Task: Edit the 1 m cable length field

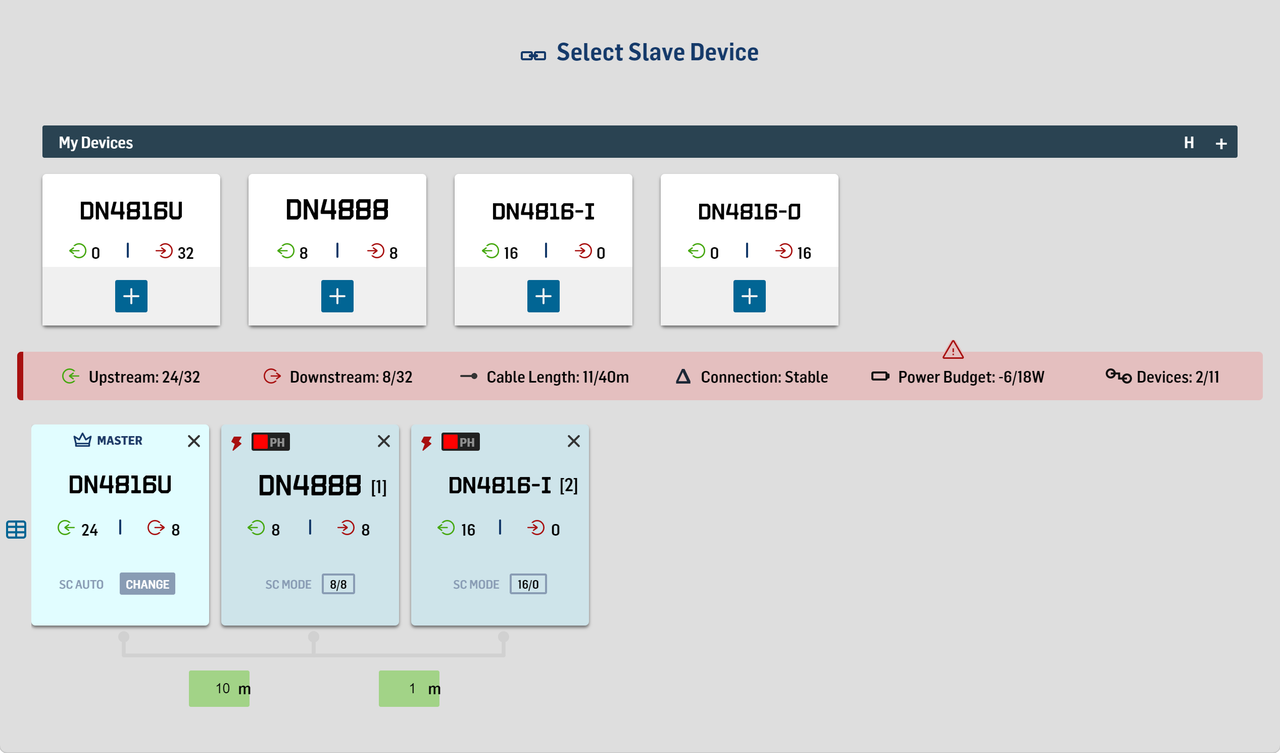Action: 409,688
